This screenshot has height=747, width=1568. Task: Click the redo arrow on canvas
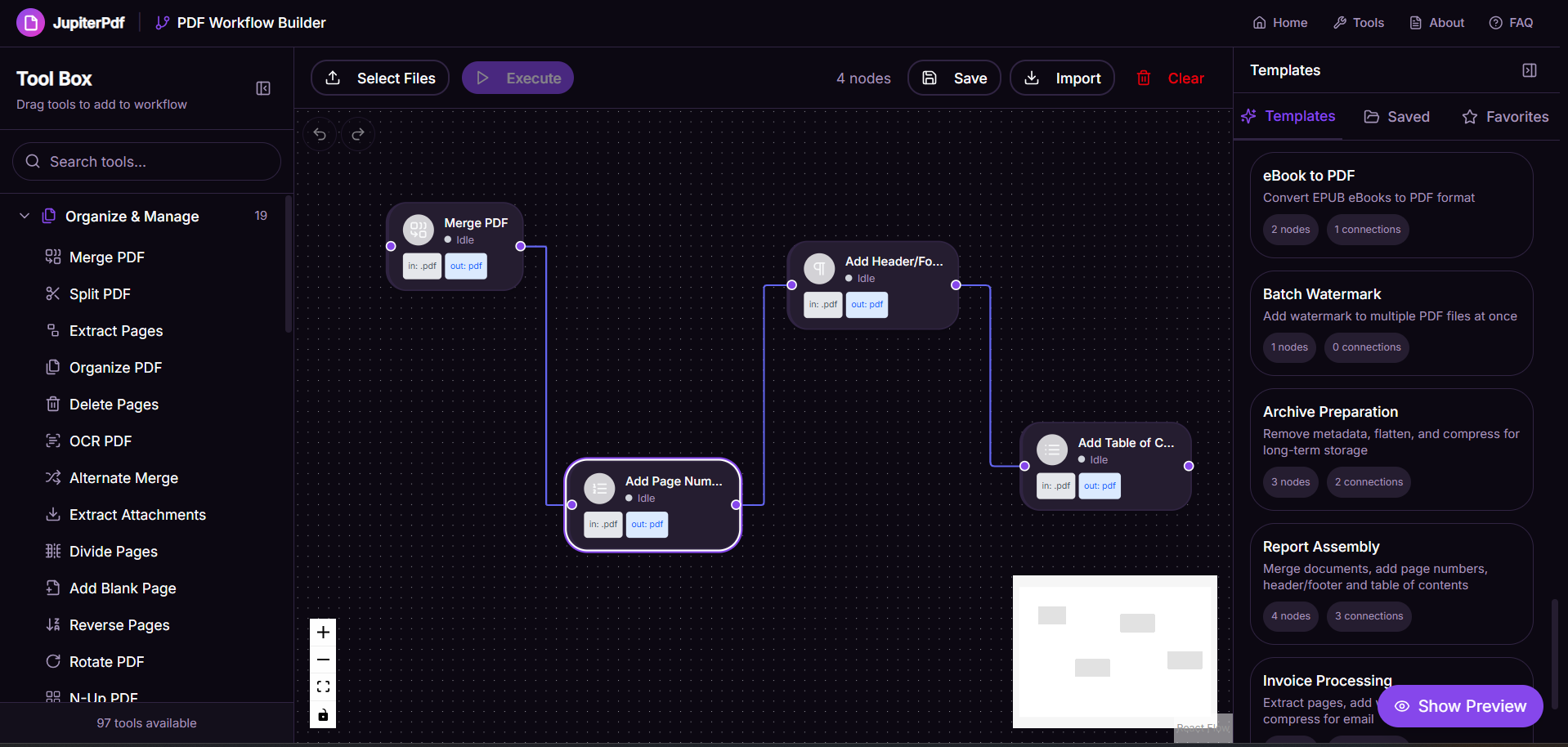point(358,134)
